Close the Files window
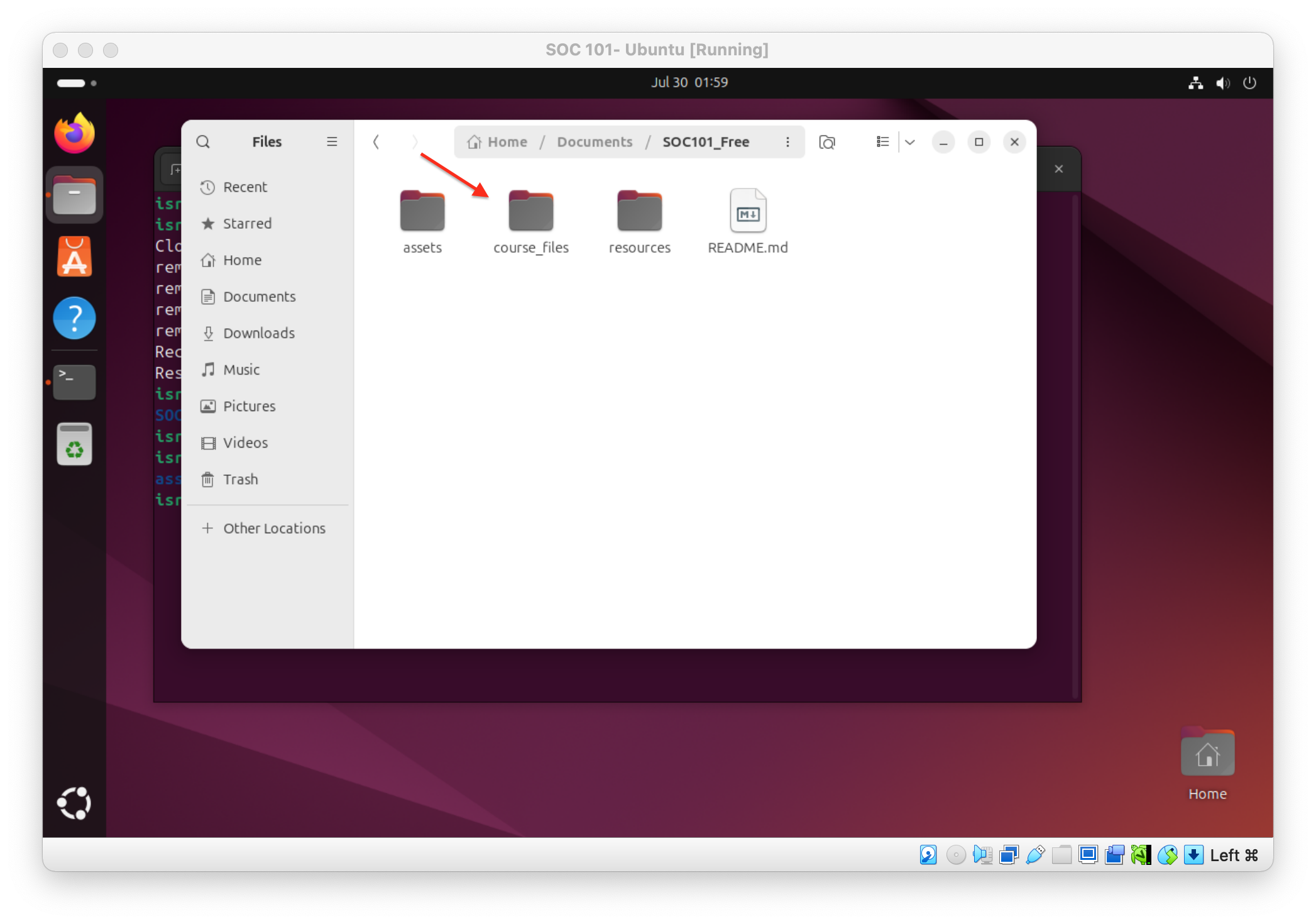The height and width of the screenshot is (924, 1316). [1014, 142]
